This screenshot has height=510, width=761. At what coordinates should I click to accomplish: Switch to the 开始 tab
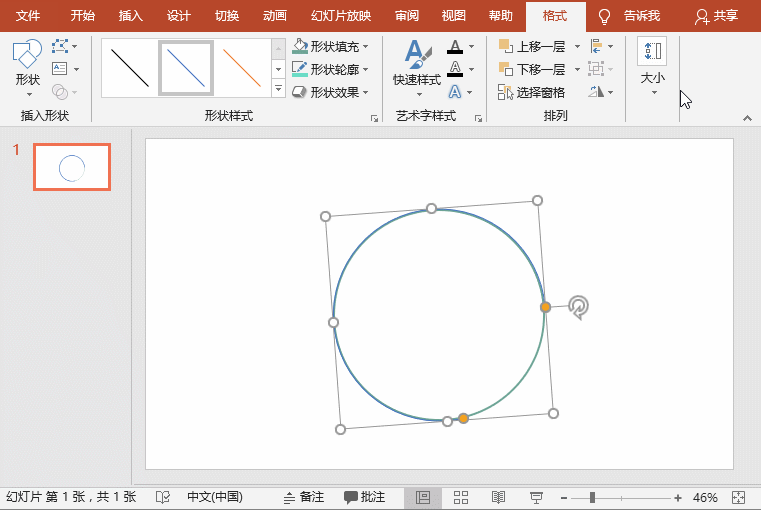click(x=82, y=16)
